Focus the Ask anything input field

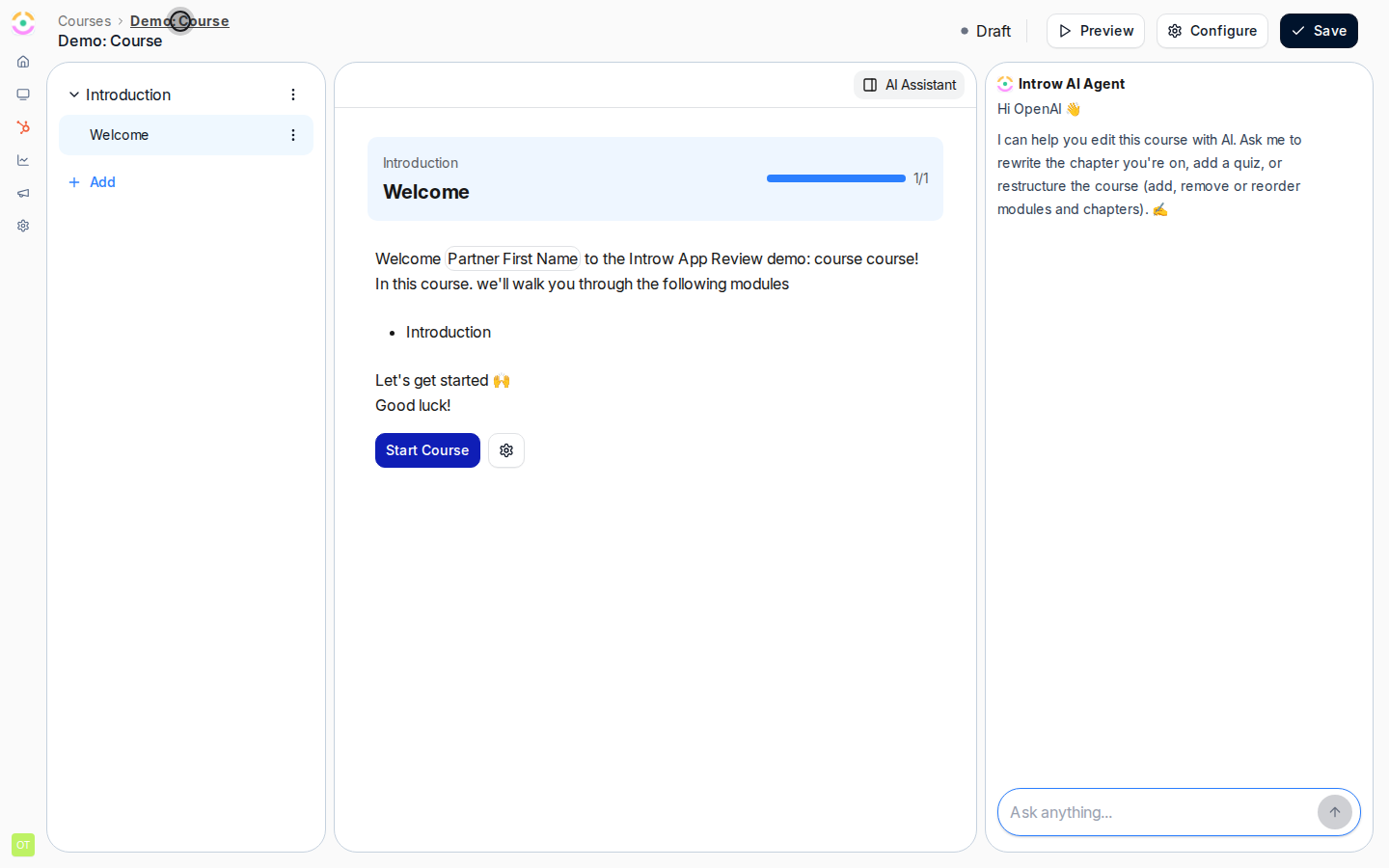(x=1157, y=812)
